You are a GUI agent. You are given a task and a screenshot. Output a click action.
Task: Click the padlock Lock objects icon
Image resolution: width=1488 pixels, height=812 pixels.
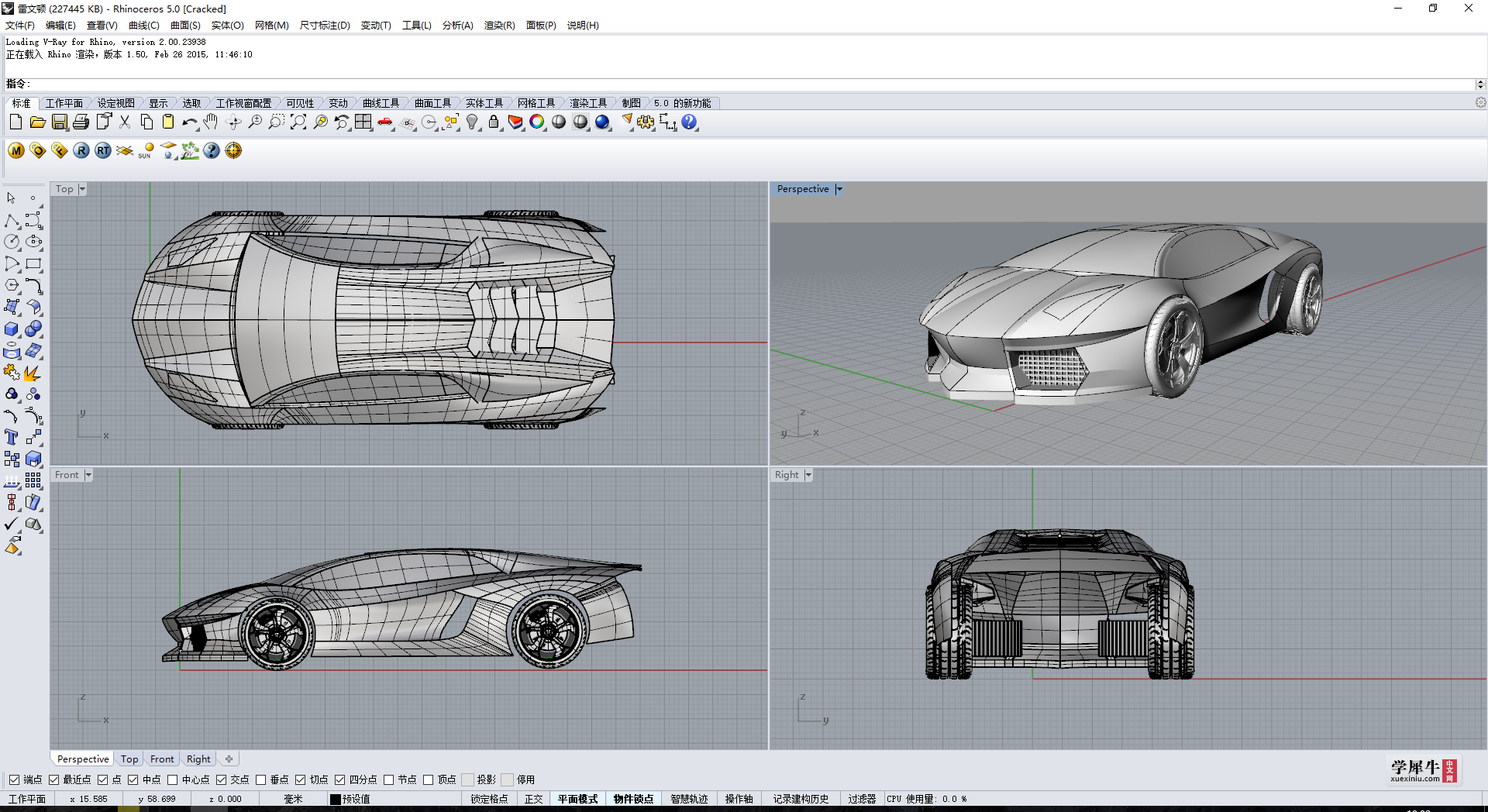click(x=494, y=122)
